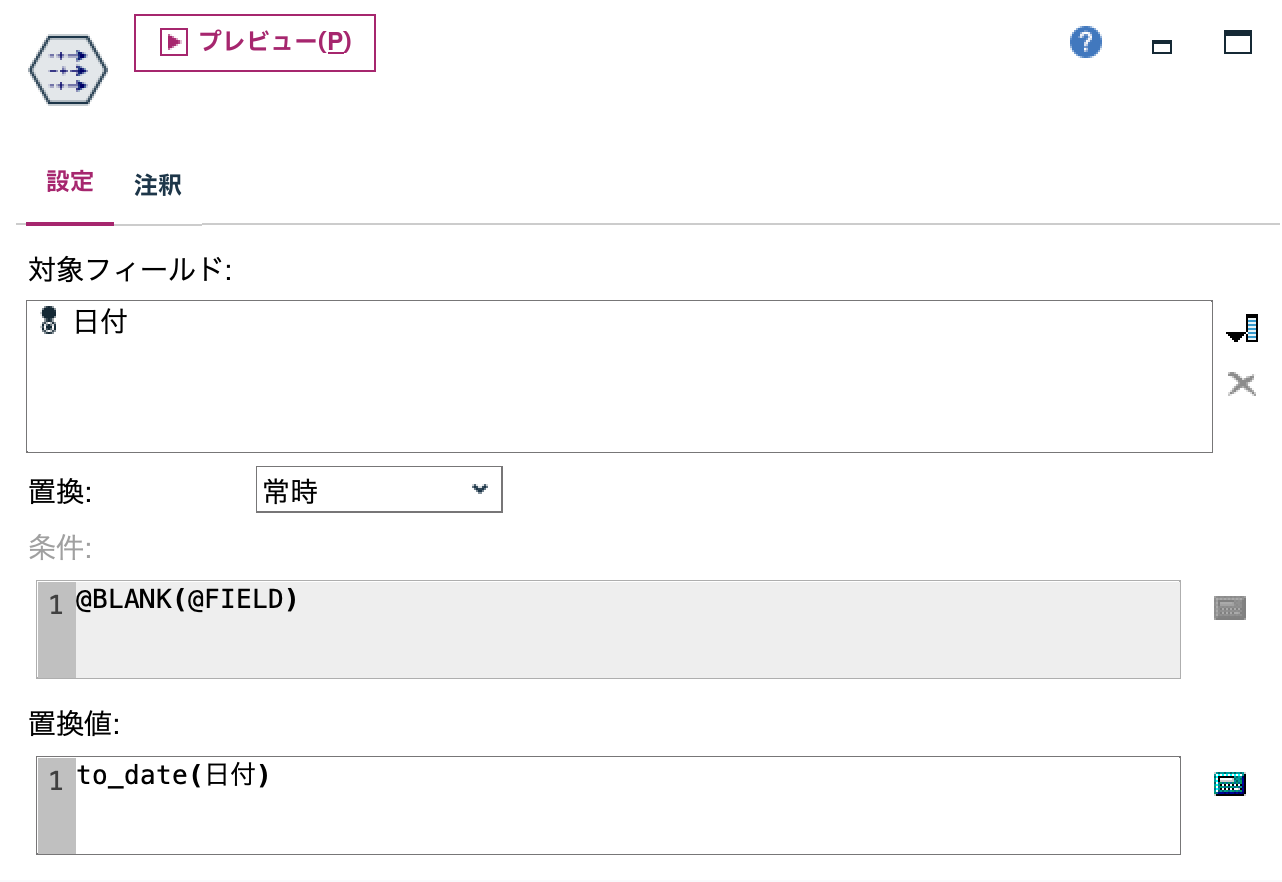Click line number 1 in the replacement editor gutter
This screenshot has width=1282, height=882.
[x=55, y=782]
